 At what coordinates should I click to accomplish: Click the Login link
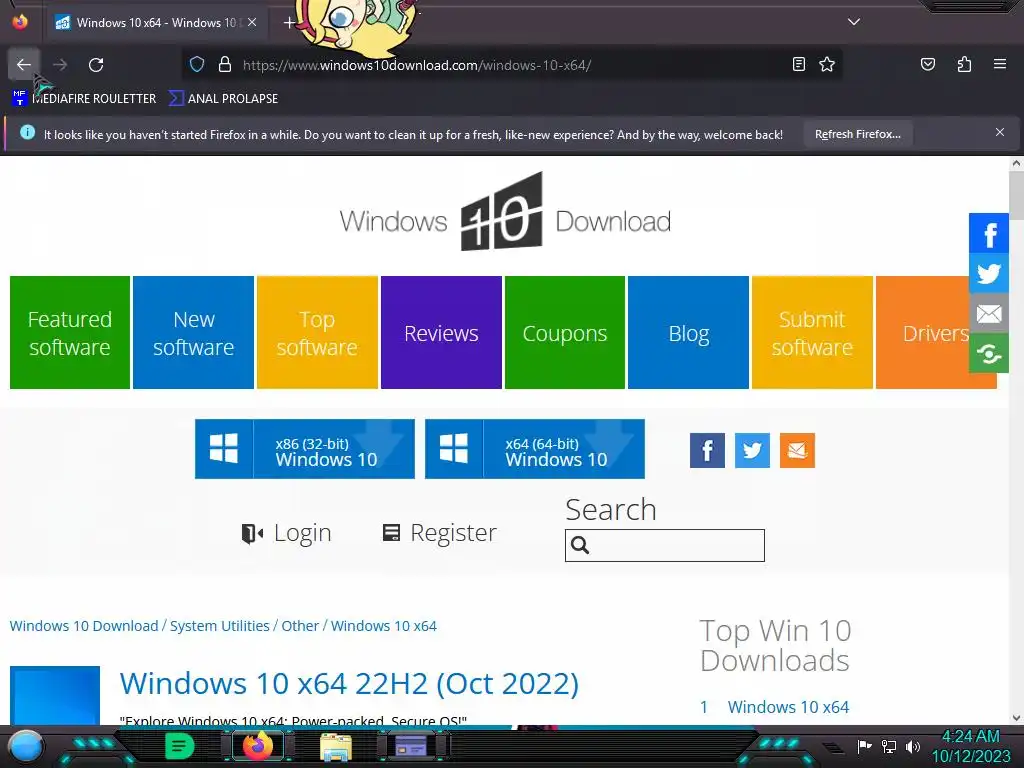(x=286, y=533)
